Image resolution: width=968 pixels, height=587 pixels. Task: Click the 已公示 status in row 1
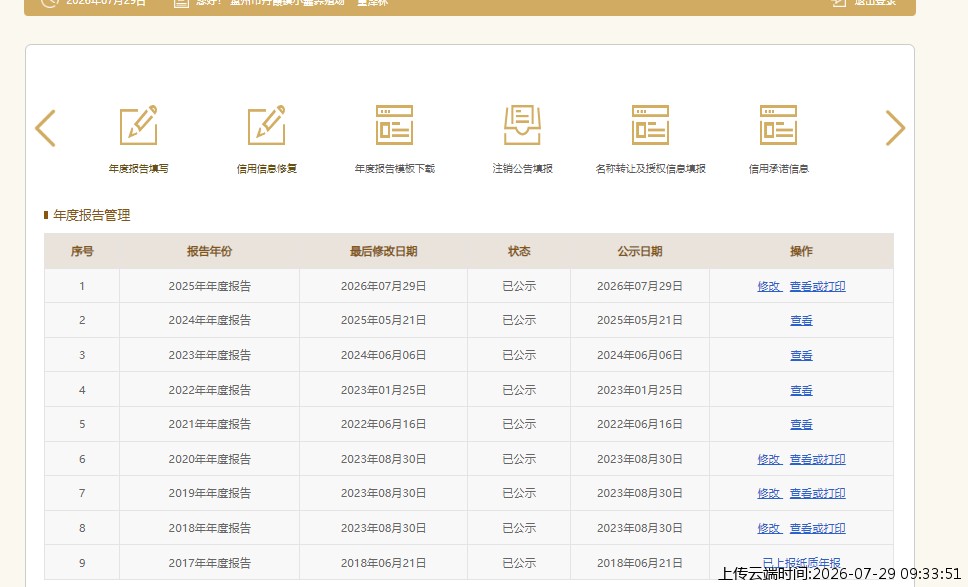tap(519, 286)
